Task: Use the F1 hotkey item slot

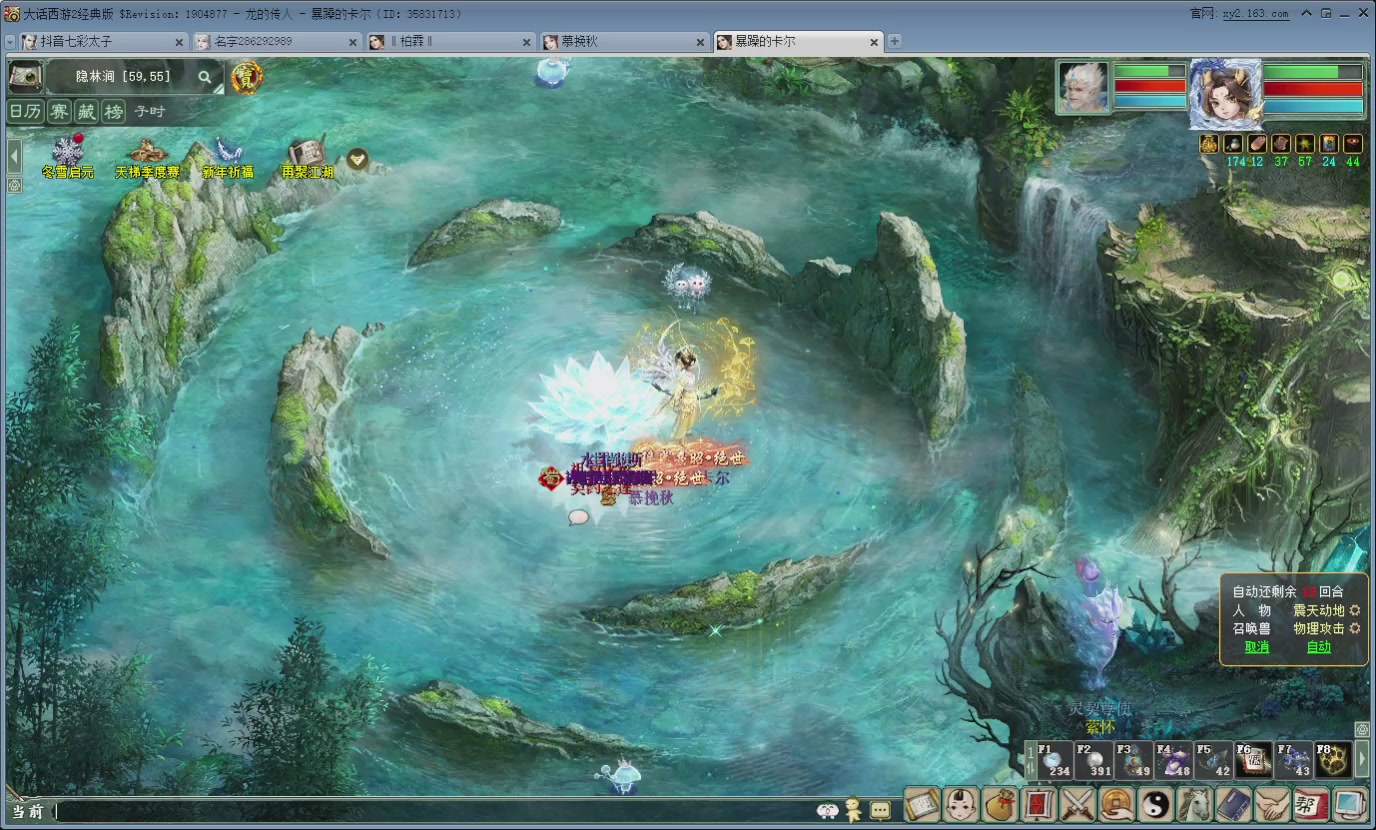Action: [1054, 760]
